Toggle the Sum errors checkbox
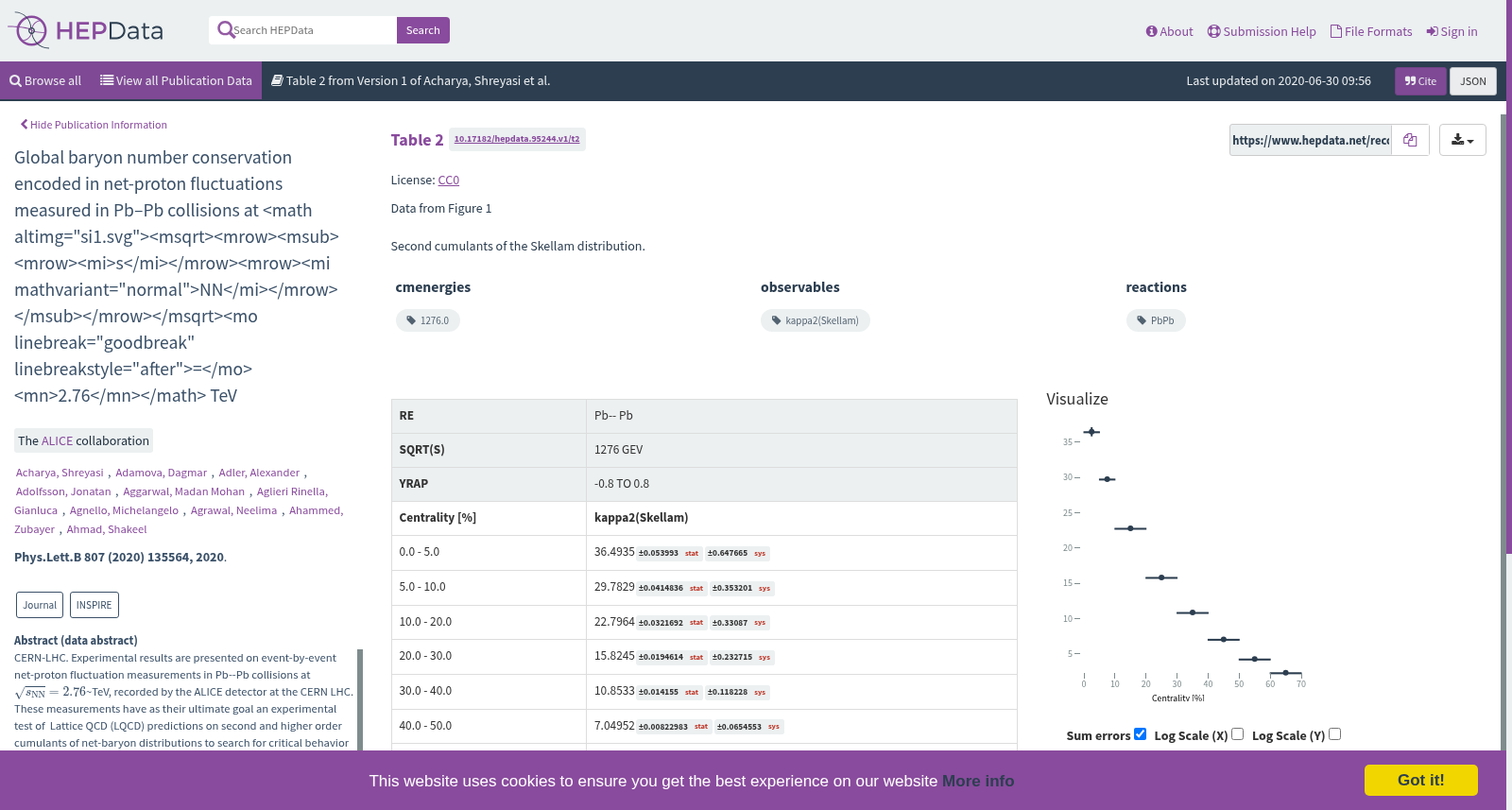Image resolution: width=1512 pixels, height=810 pixels. (1140, 734)
